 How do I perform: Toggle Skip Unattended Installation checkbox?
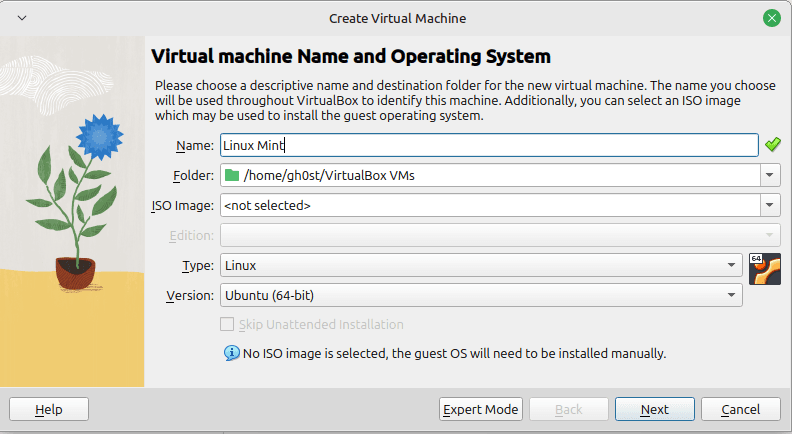tap(227, 324)
